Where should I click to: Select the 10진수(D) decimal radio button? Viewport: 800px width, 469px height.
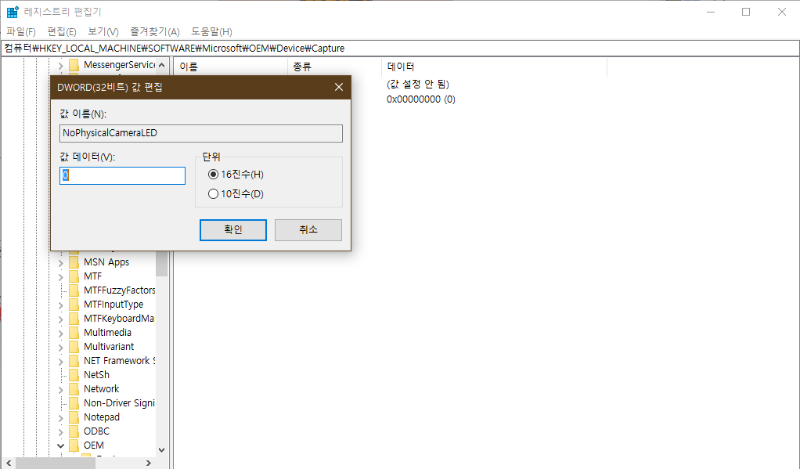[x=213, y=193]
